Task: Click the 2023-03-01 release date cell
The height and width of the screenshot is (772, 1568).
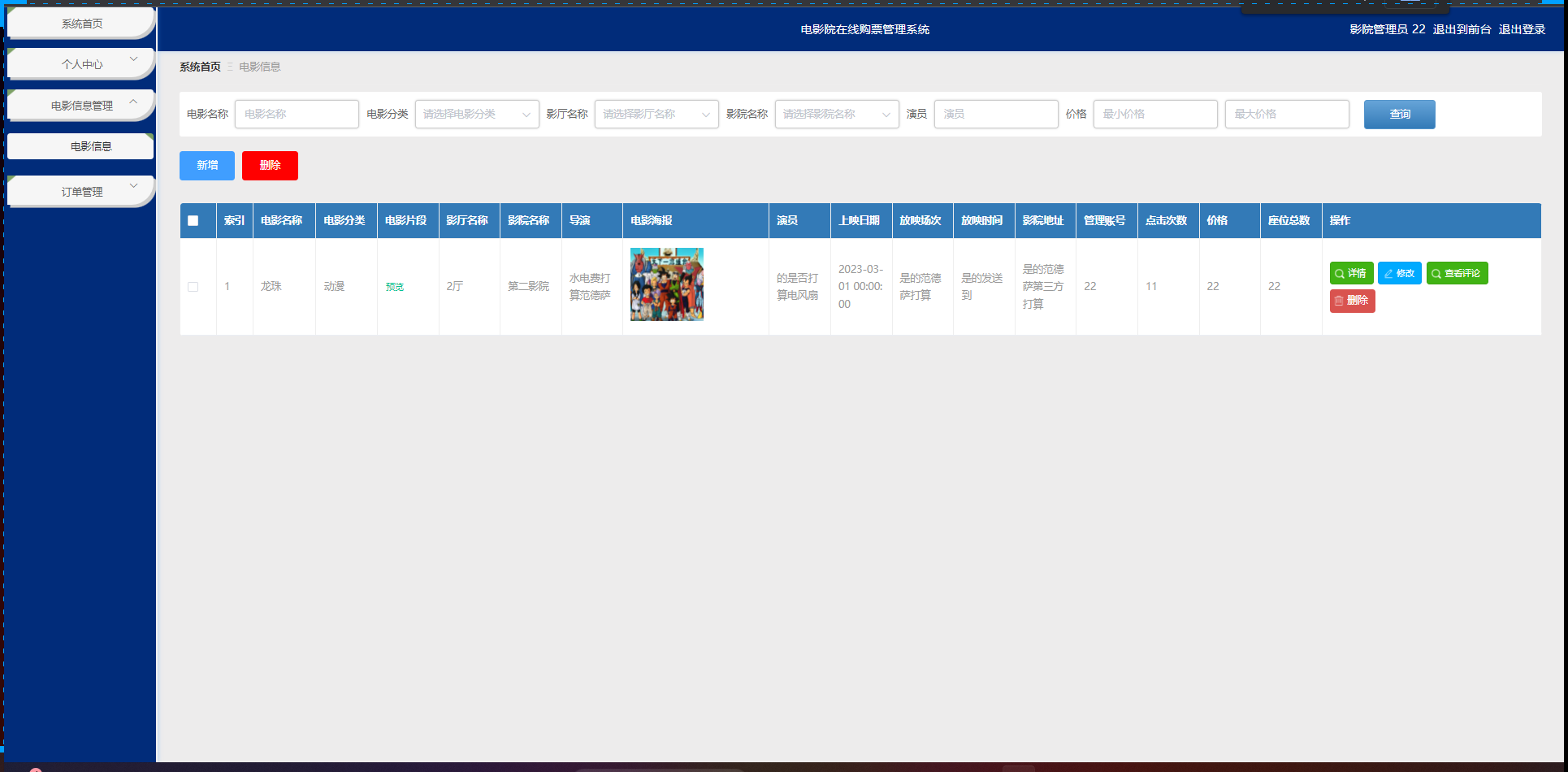Action: [860, 286]
